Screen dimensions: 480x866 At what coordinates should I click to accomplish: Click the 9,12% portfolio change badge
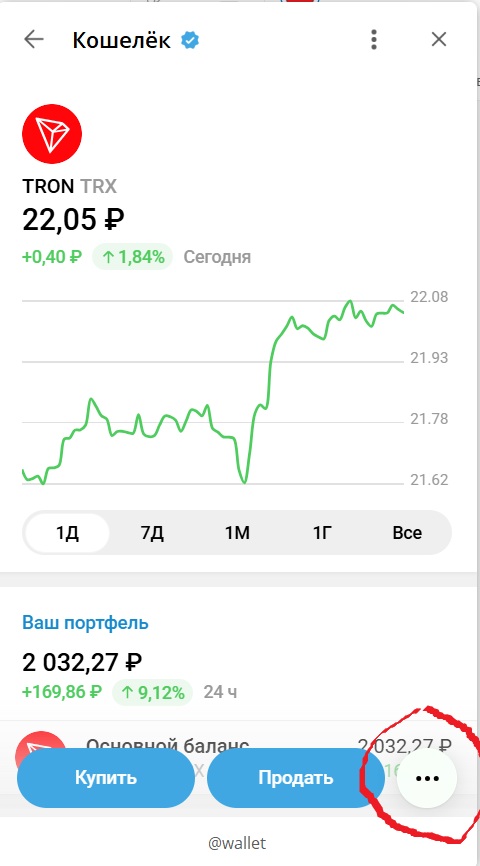152,692
